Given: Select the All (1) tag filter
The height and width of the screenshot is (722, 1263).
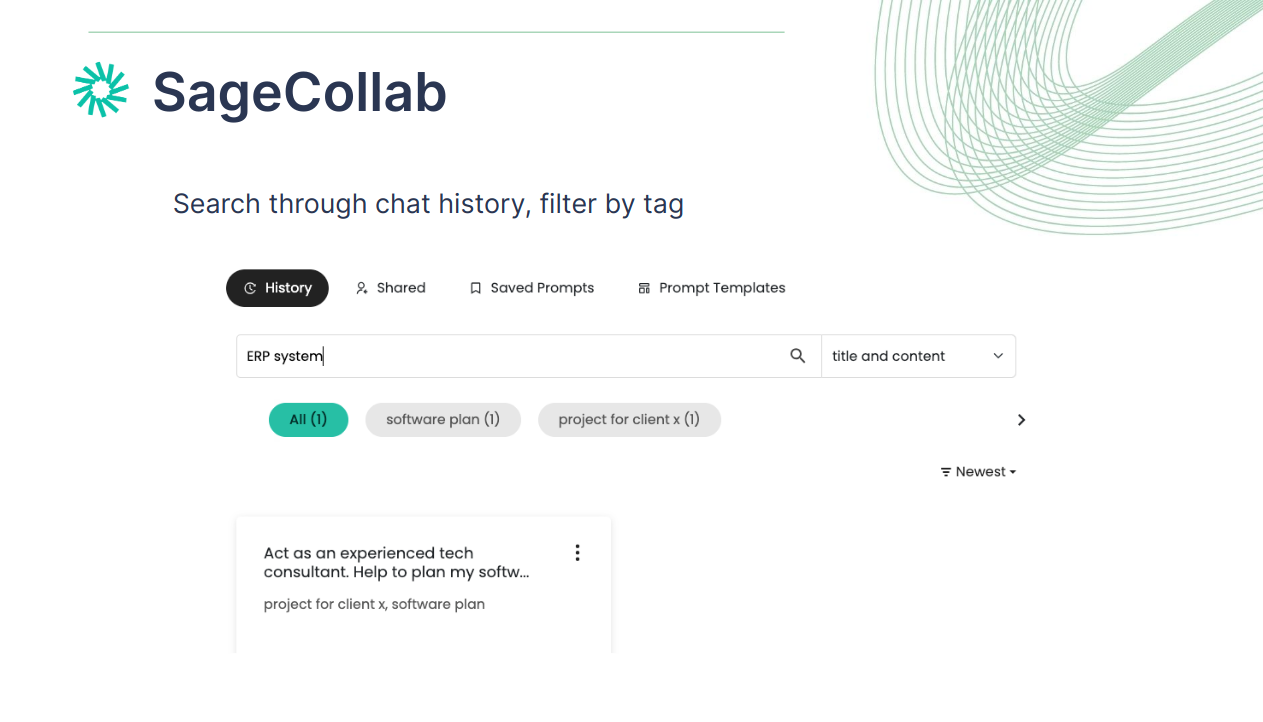Looking at the screenshot, I should click(x=308, y=420).
